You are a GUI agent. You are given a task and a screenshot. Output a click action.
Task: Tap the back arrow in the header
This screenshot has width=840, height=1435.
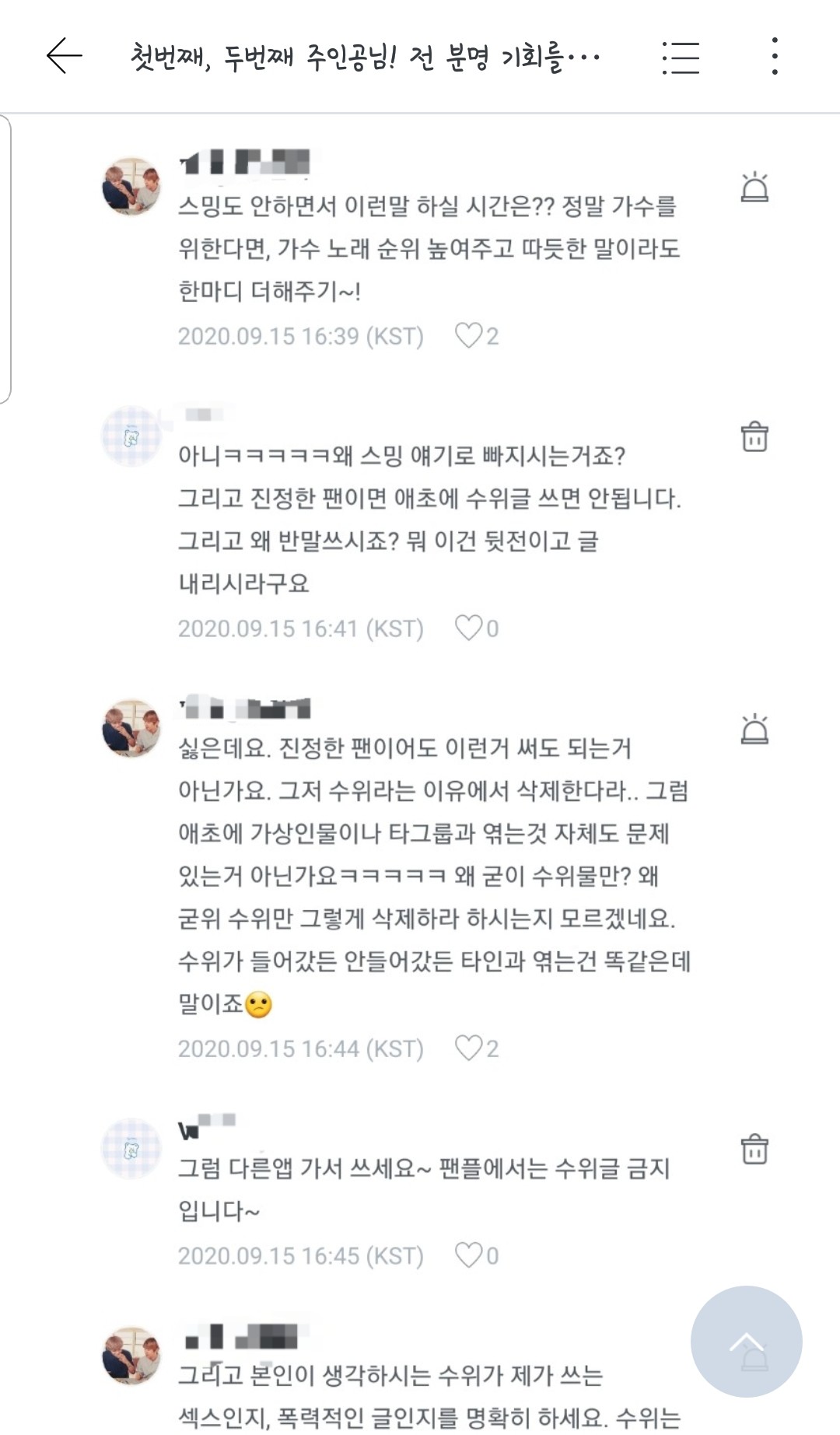tap(64, 57)
